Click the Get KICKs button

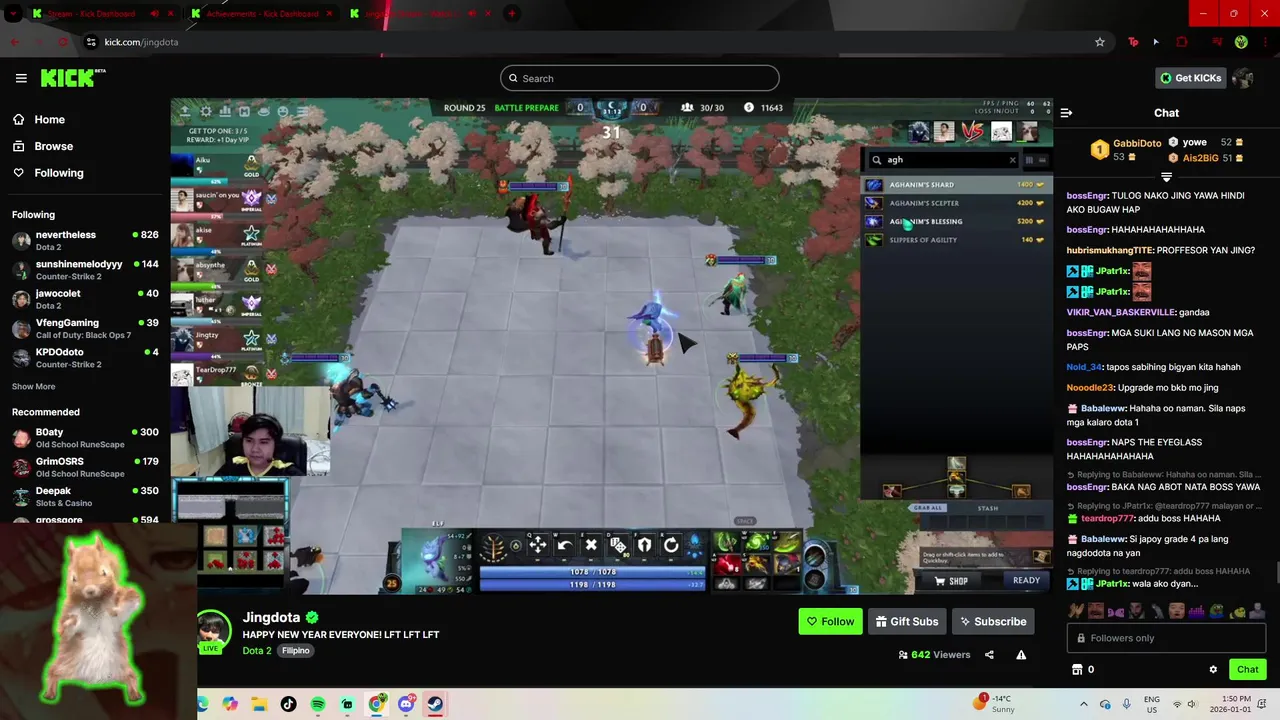click(1190, 78)
